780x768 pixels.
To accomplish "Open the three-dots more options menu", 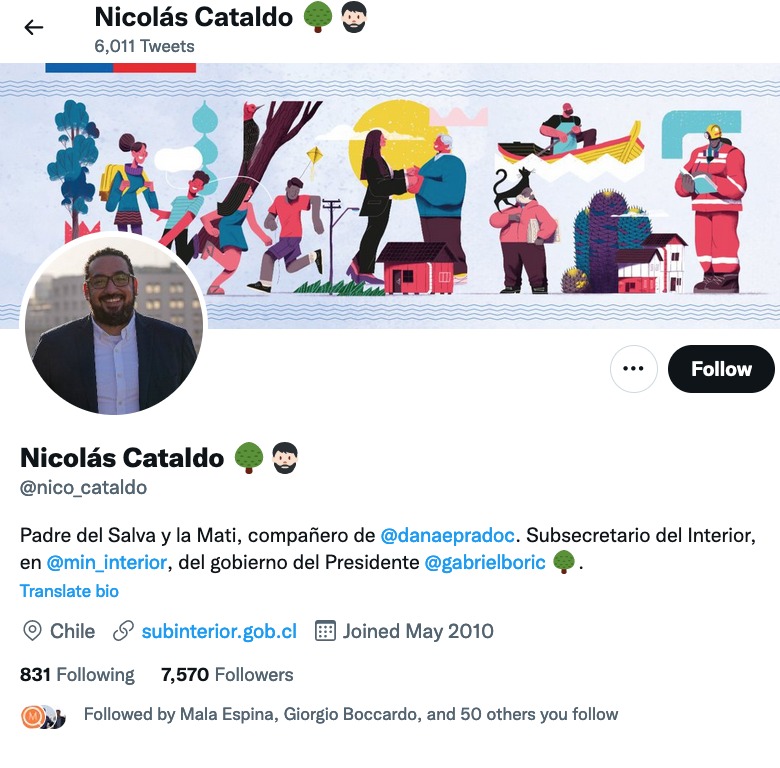I will click(633, 369).
